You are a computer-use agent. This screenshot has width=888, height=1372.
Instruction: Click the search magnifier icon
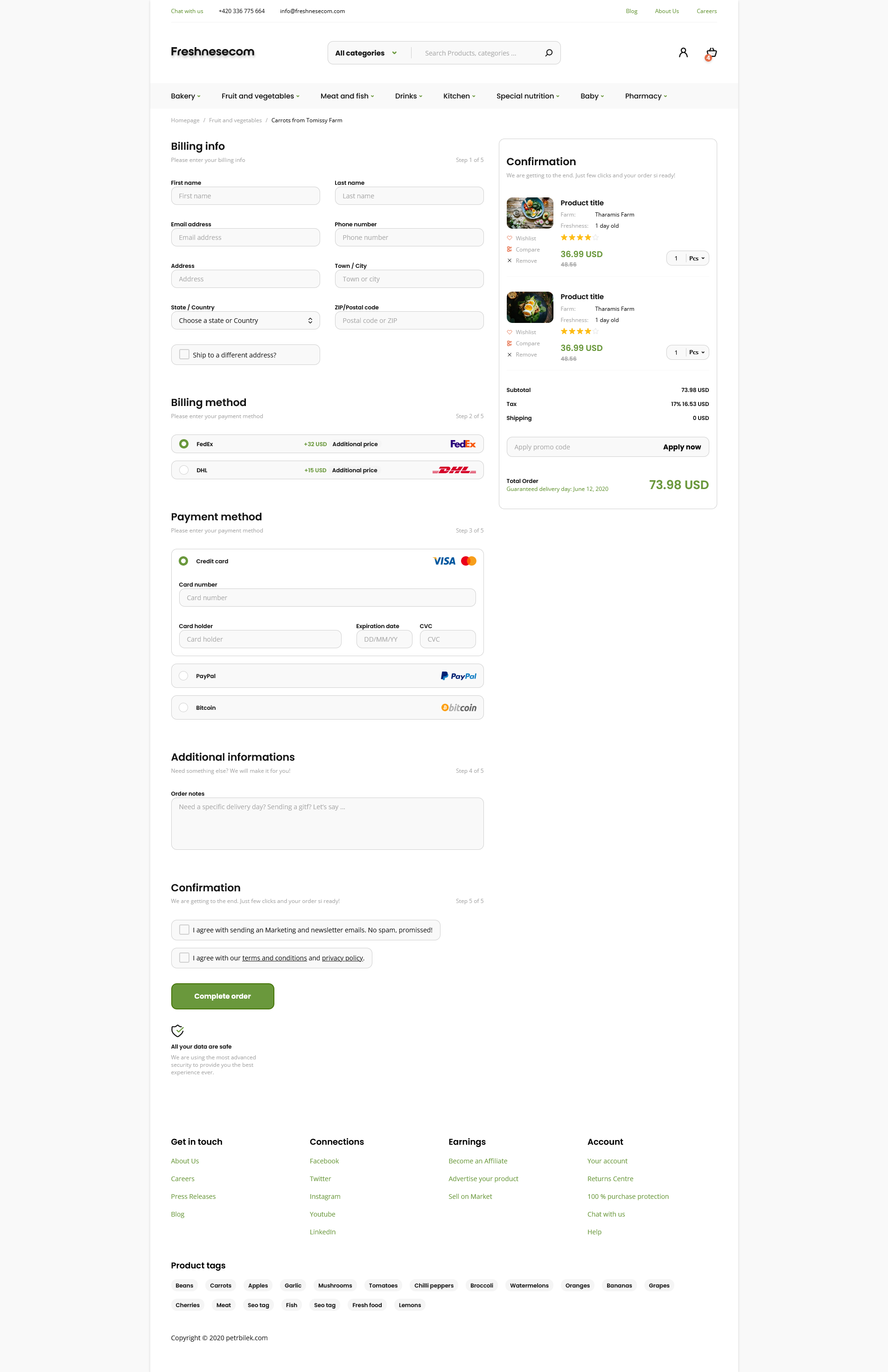click(x=549, y=53)
